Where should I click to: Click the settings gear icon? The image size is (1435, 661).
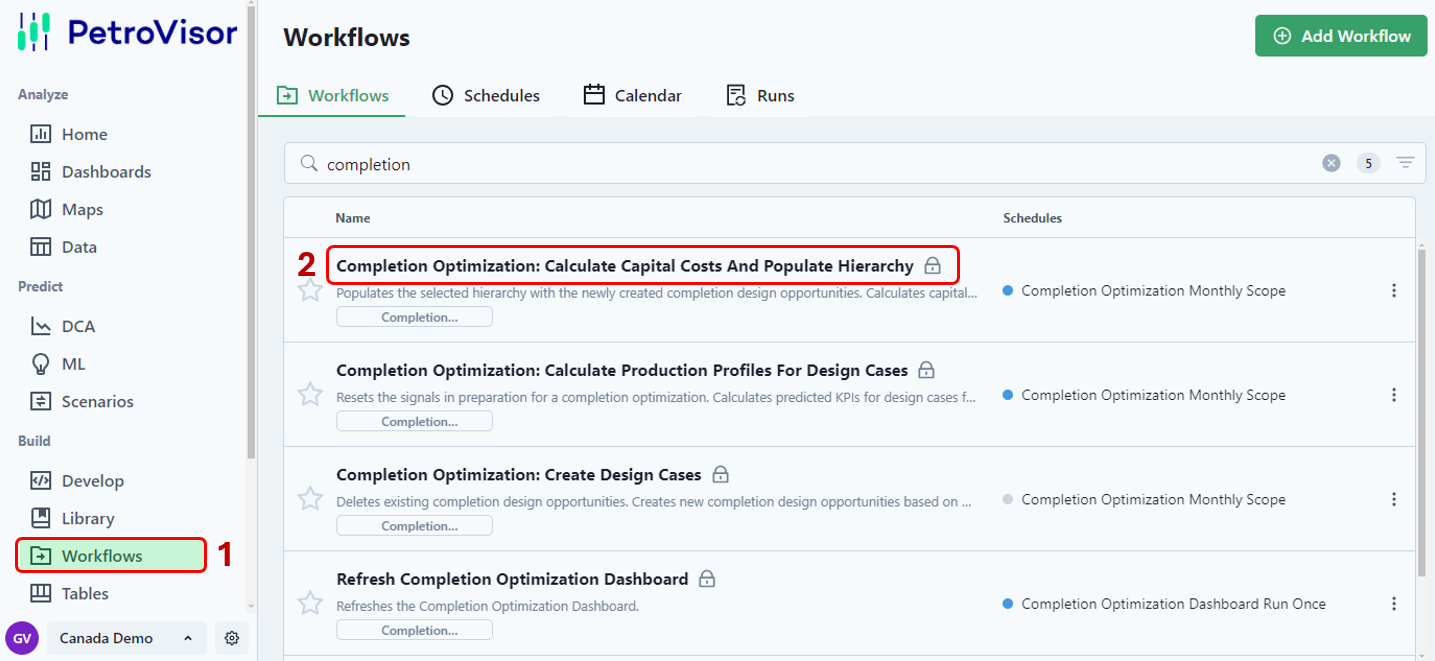click(232, 638)
